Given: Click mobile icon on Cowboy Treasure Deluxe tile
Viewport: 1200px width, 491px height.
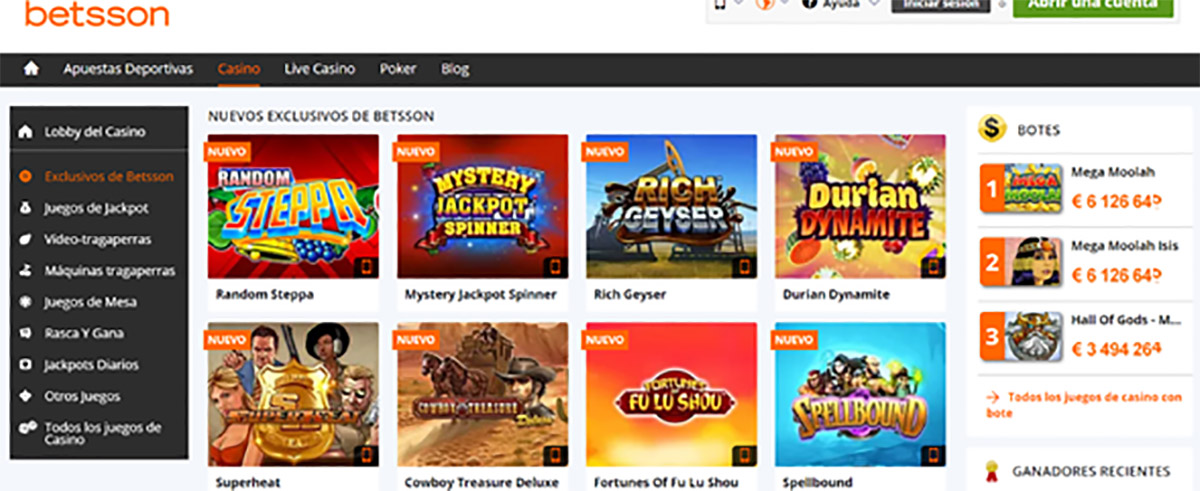Looking at the screenshot, I should point(555,456).
